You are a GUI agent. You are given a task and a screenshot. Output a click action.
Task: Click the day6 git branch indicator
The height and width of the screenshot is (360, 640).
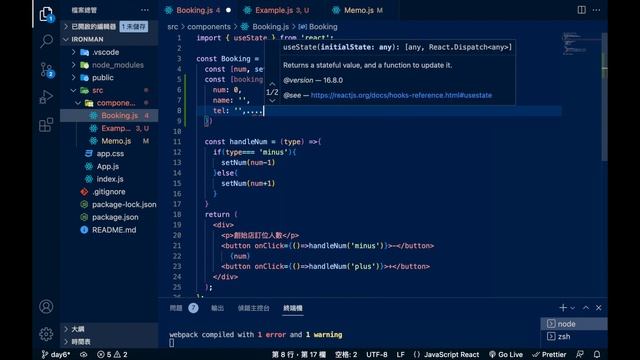click(56, 354)
